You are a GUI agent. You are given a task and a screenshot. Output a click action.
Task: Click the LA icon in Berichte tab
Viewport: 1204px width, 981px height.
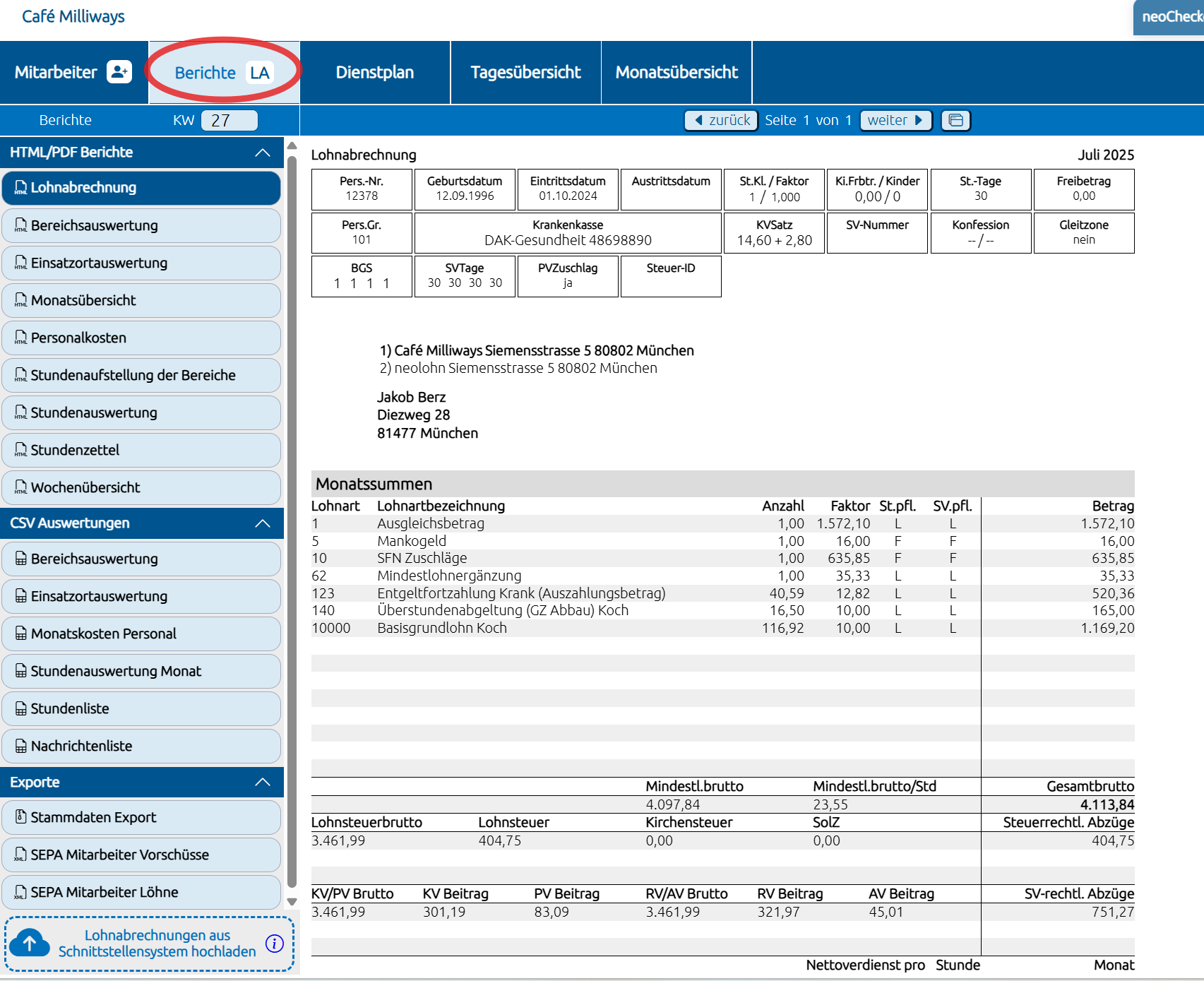tap(259, 73)
